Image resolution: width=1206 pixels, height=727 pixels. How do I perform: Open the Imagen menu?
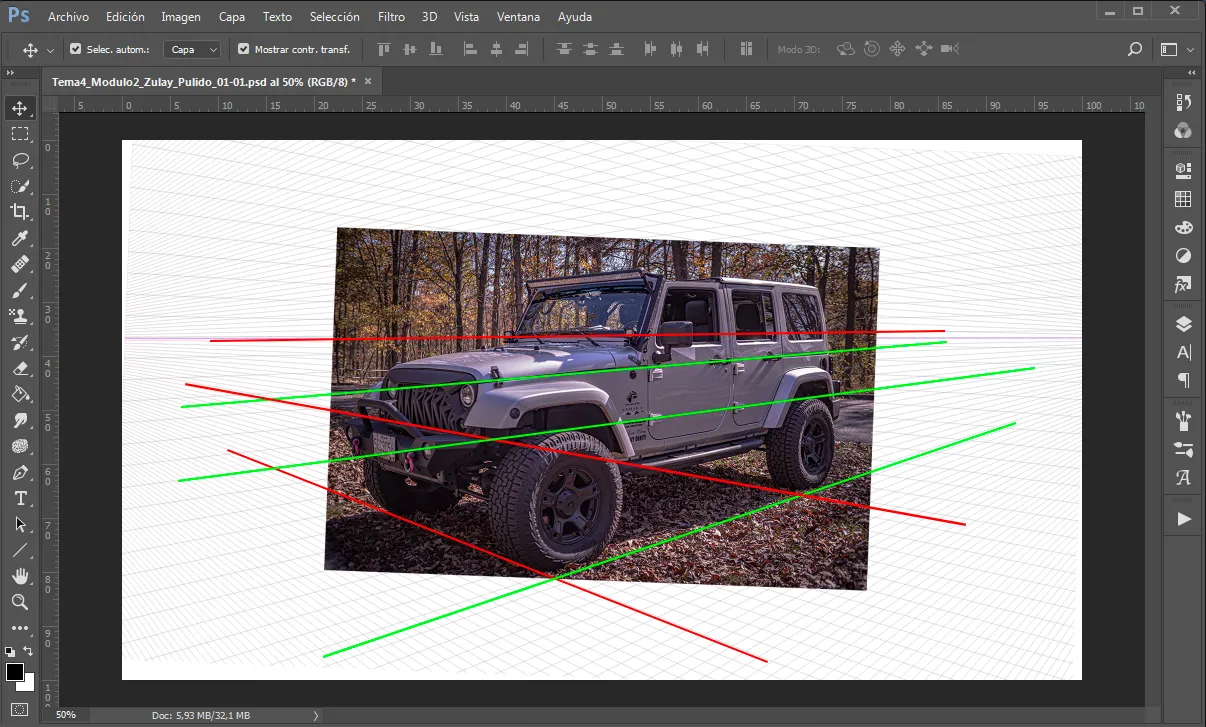[x=181, y=17]
